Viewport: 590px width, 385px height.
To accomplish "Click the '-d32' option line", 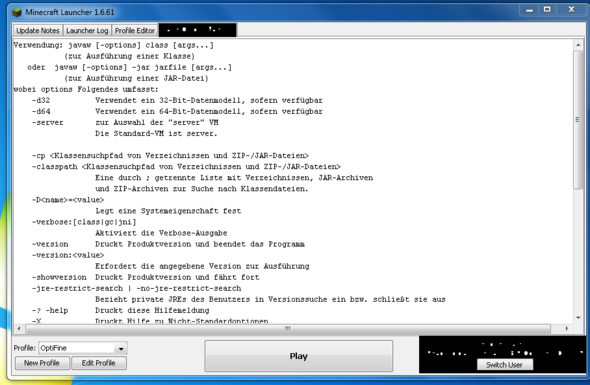I will pos(177,100).
